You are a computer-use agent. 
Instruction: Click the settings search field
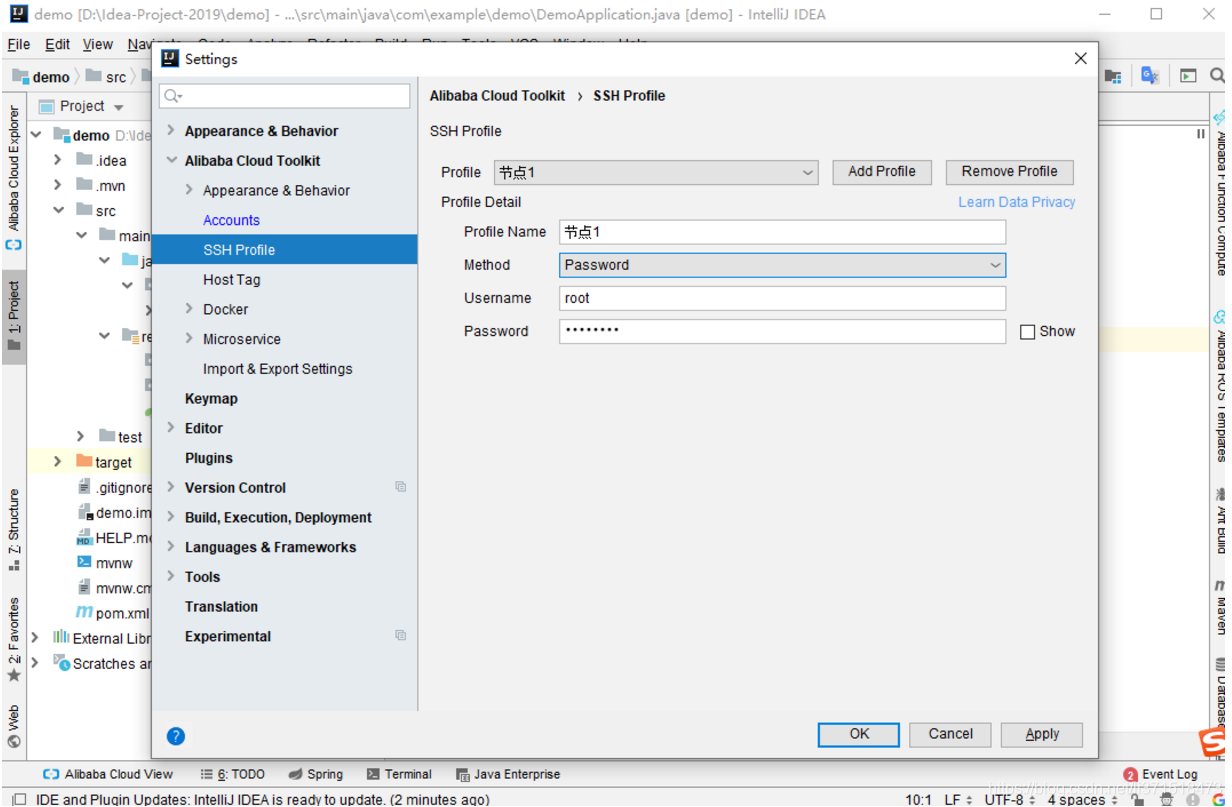285,96
